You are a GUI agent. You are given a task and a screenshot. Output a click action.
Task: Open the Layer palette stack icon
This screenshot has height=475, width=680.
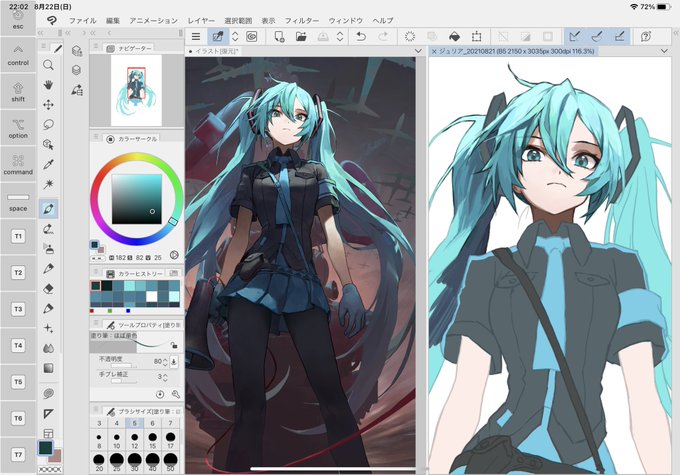pos(77,70)
